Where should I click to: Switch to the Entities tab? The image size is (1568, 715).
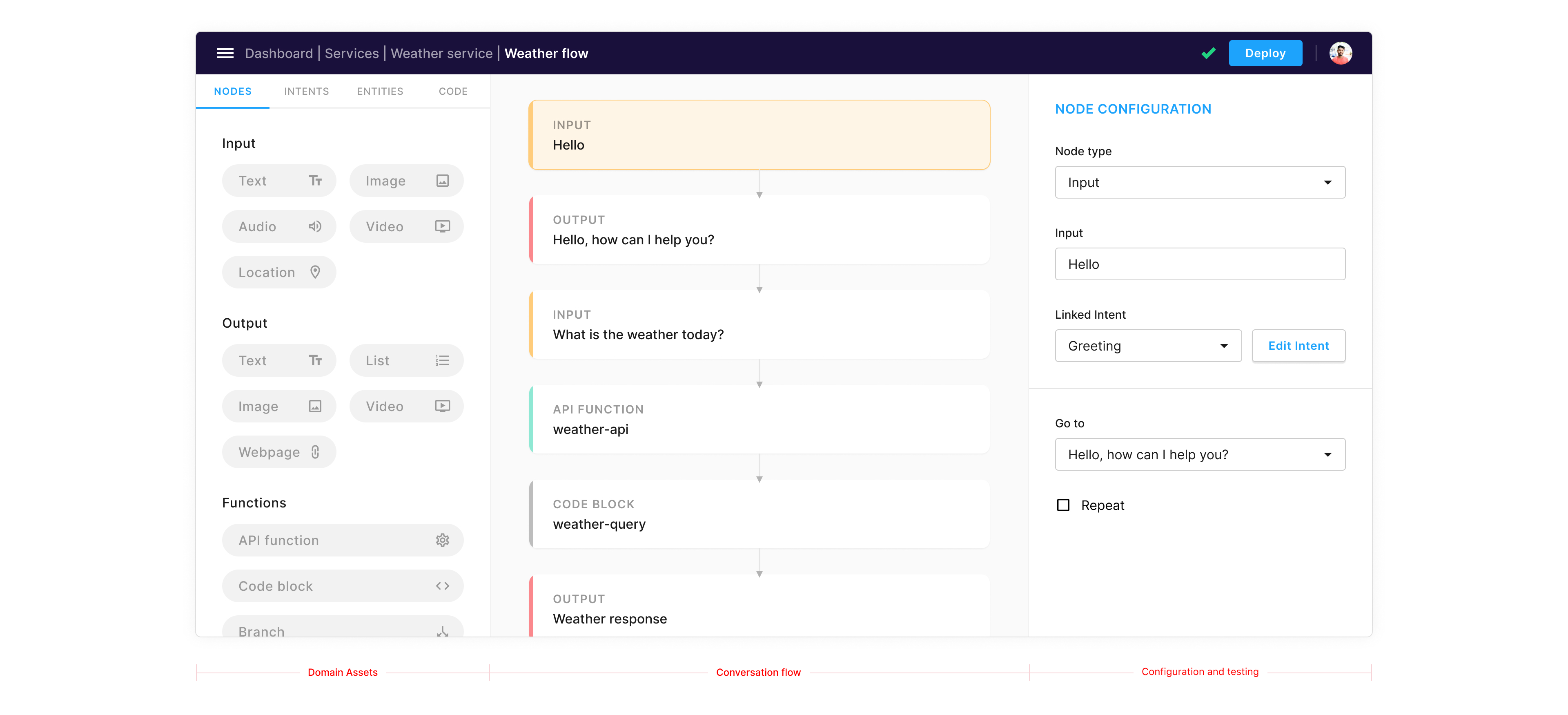(380, 92)
